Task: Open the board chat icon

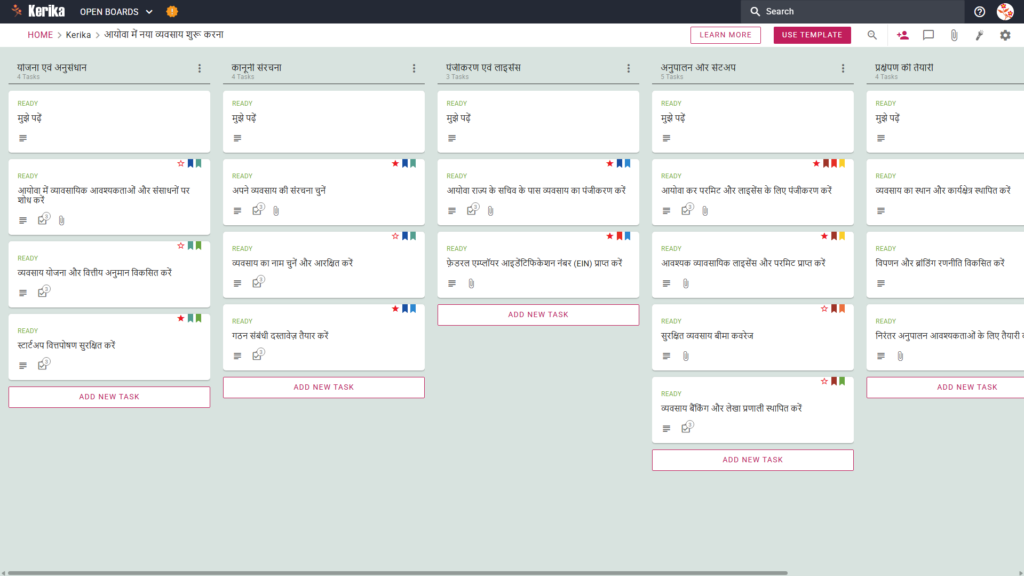Action: 928,35
